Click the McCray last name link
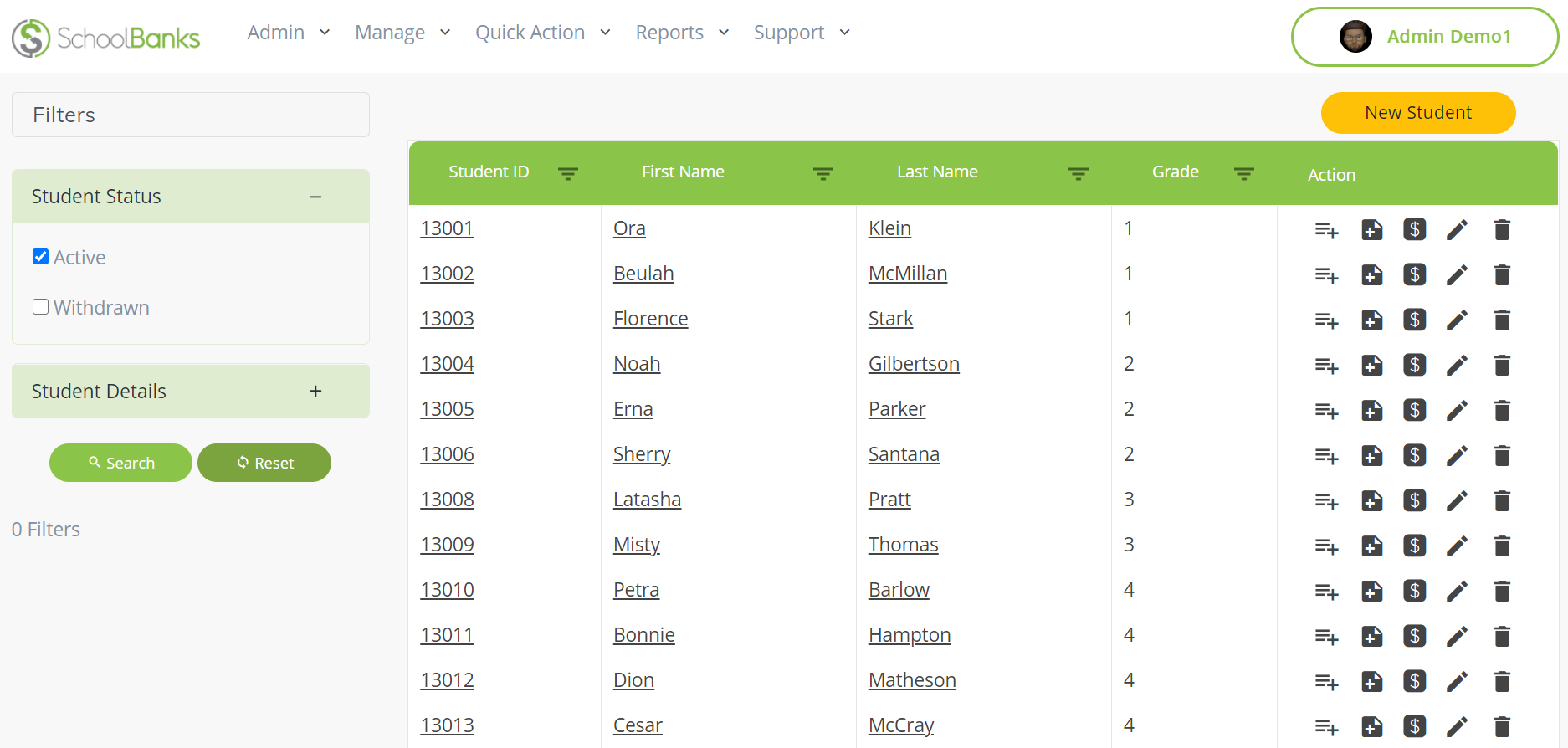The width and height of the screenshot is (1568, 748). [x=901, y=725]
